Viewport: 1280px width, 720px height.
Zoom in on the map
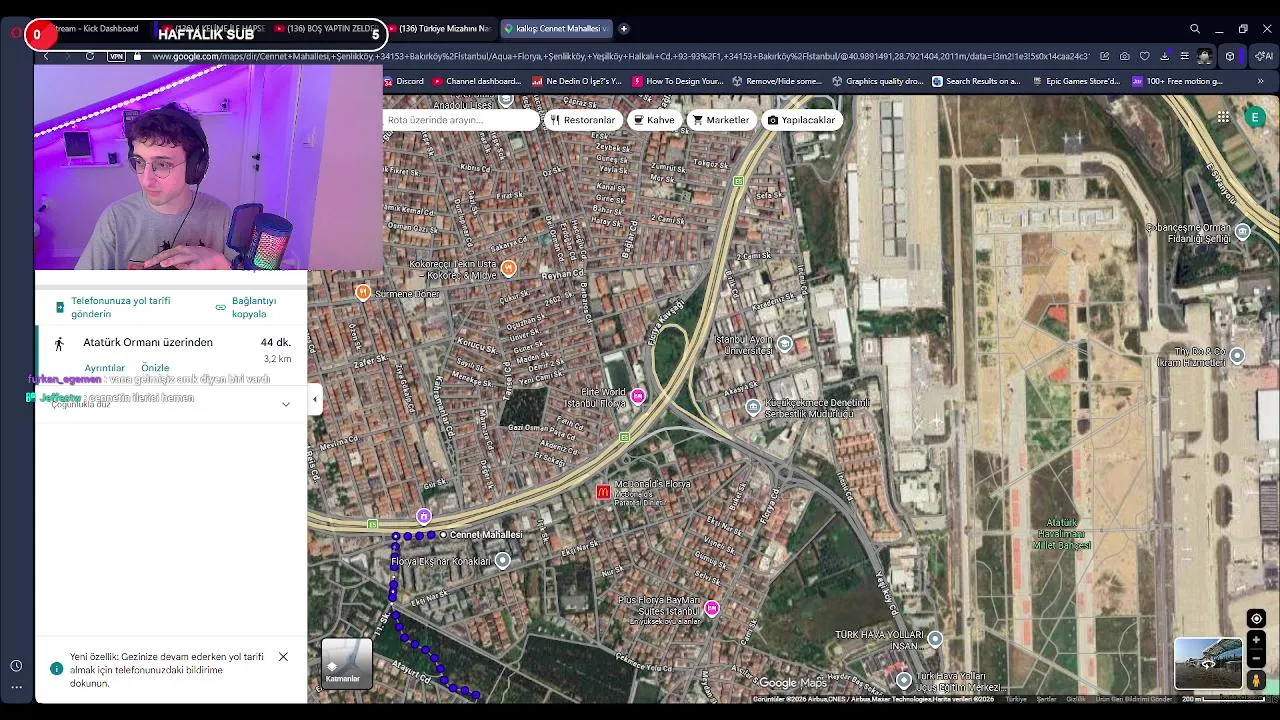1257,640
